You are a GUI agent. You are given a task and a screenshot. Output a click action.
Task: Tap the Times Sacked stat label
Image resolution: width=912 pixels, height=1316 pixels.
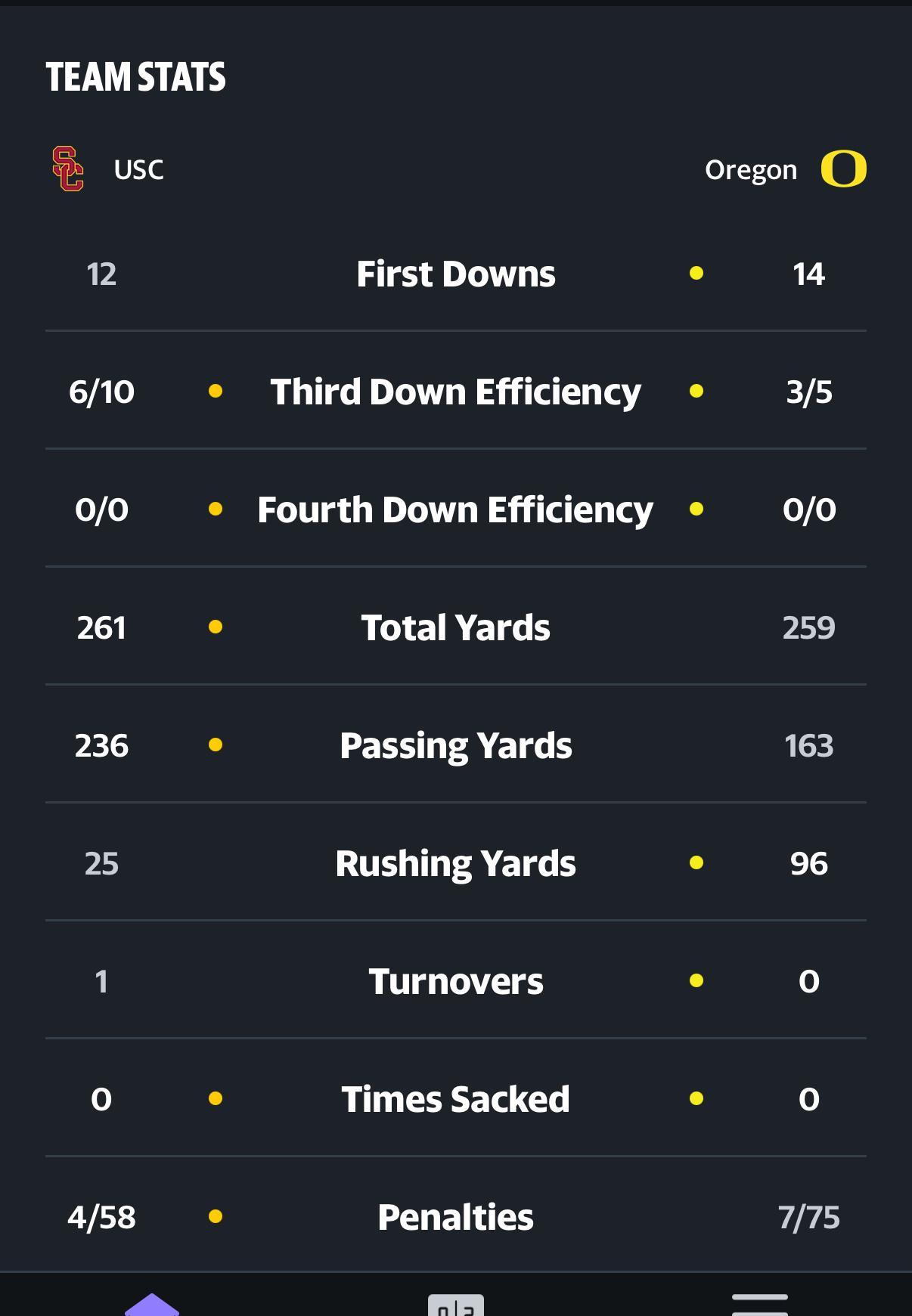[x=456, y=1099]
